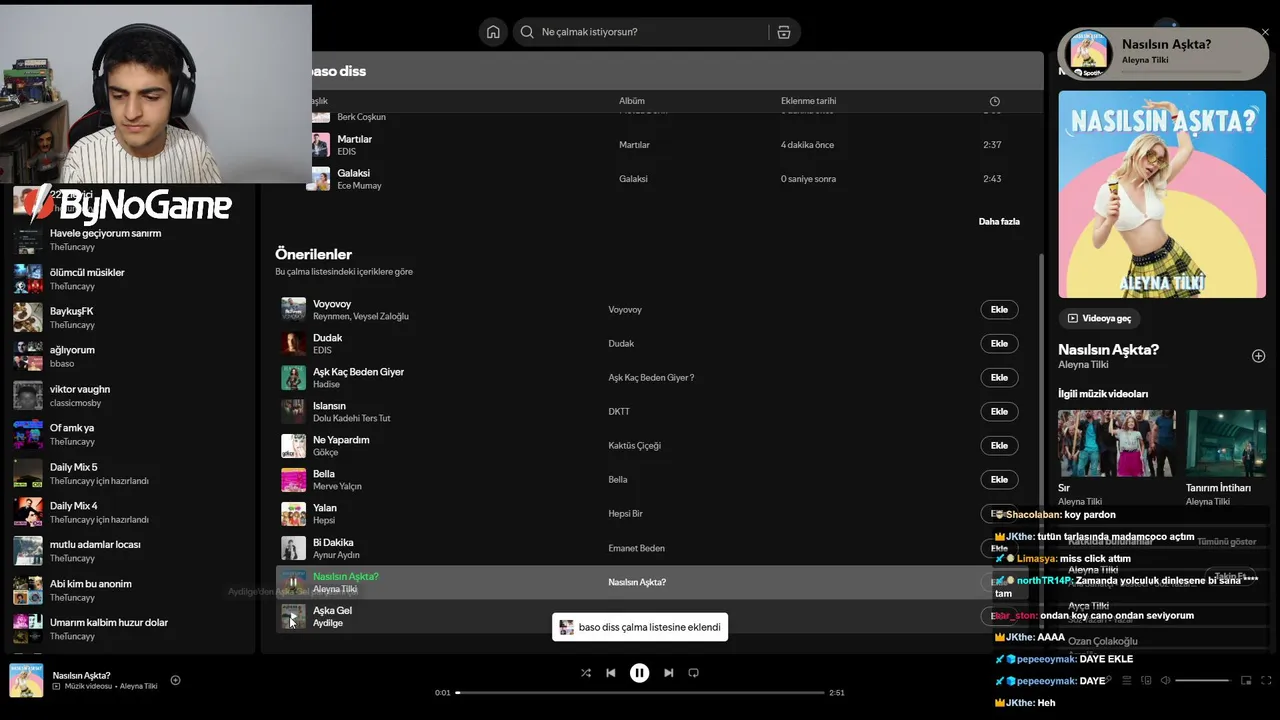Click the Videoya geç button
This screenshot has height=720, width=1280.
coord(1099,318)
